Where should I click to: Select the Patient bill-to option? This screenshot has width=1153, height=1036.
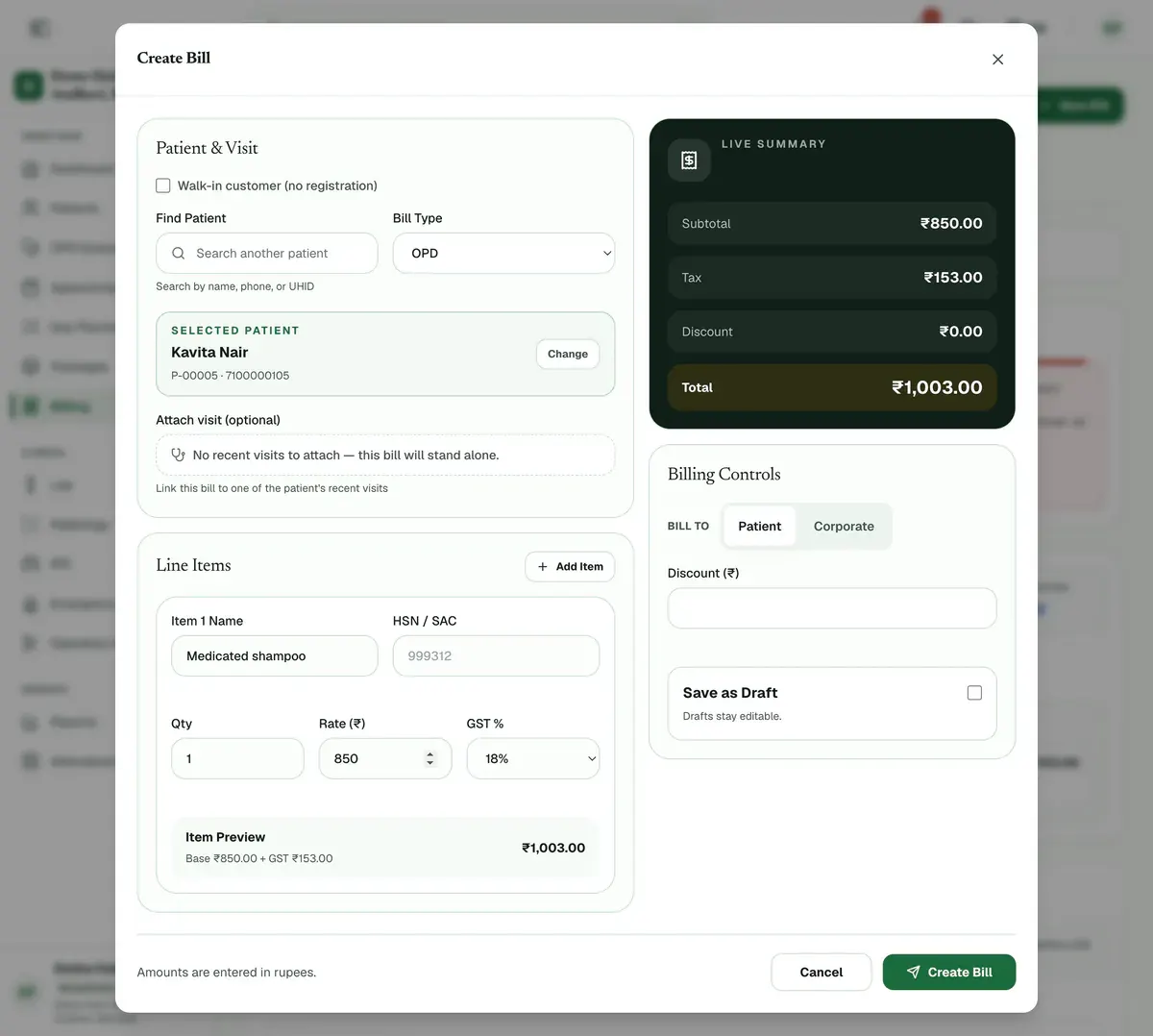coord(759,527)
